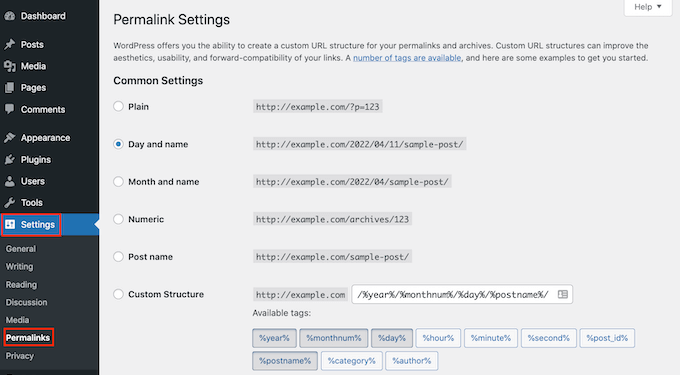Viewport: 680px width, 375px height.
Task: Open the Comments menu
Action: [43, 109]
